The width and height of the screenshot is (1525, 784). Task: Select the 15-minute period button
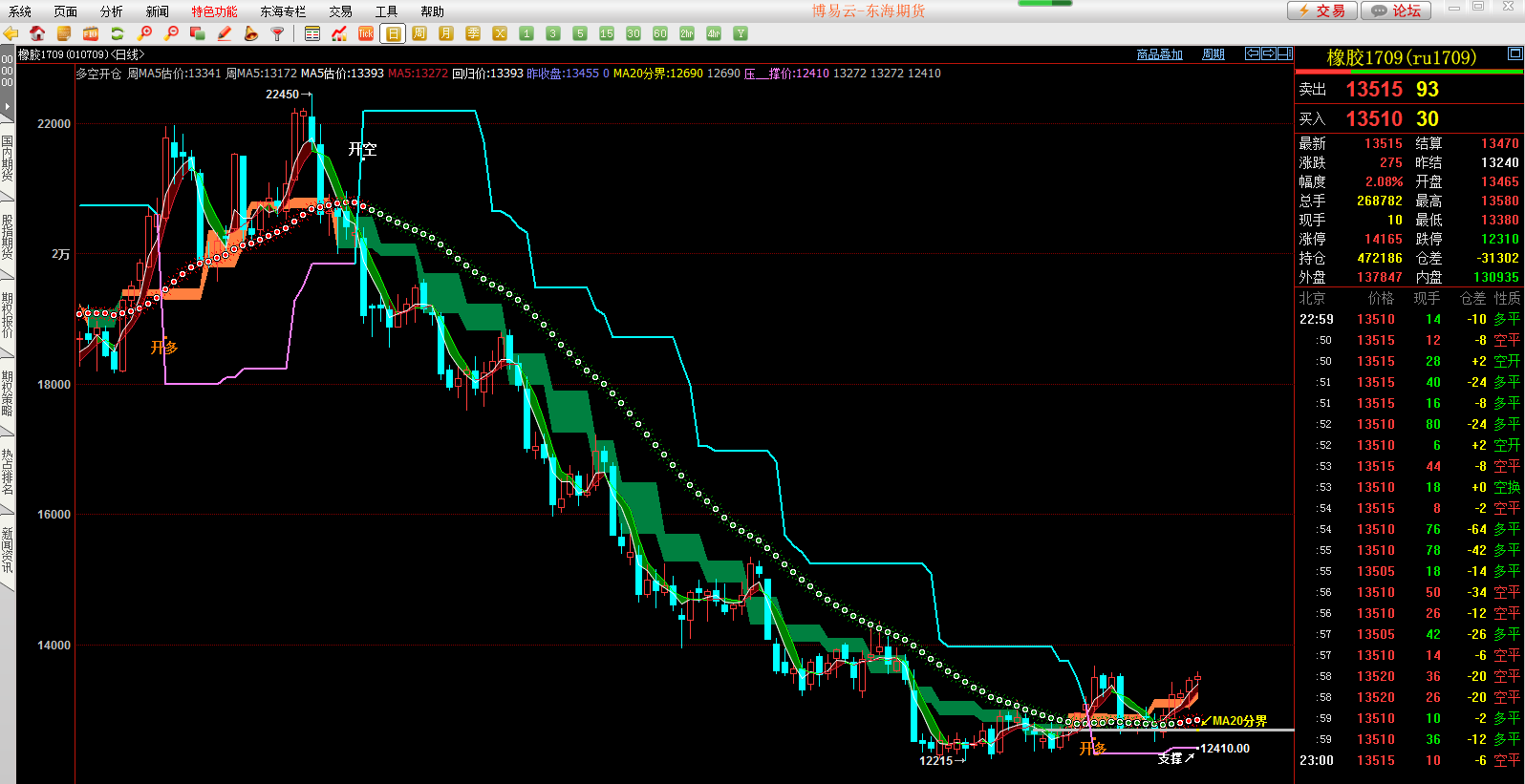tap(607, 33)
